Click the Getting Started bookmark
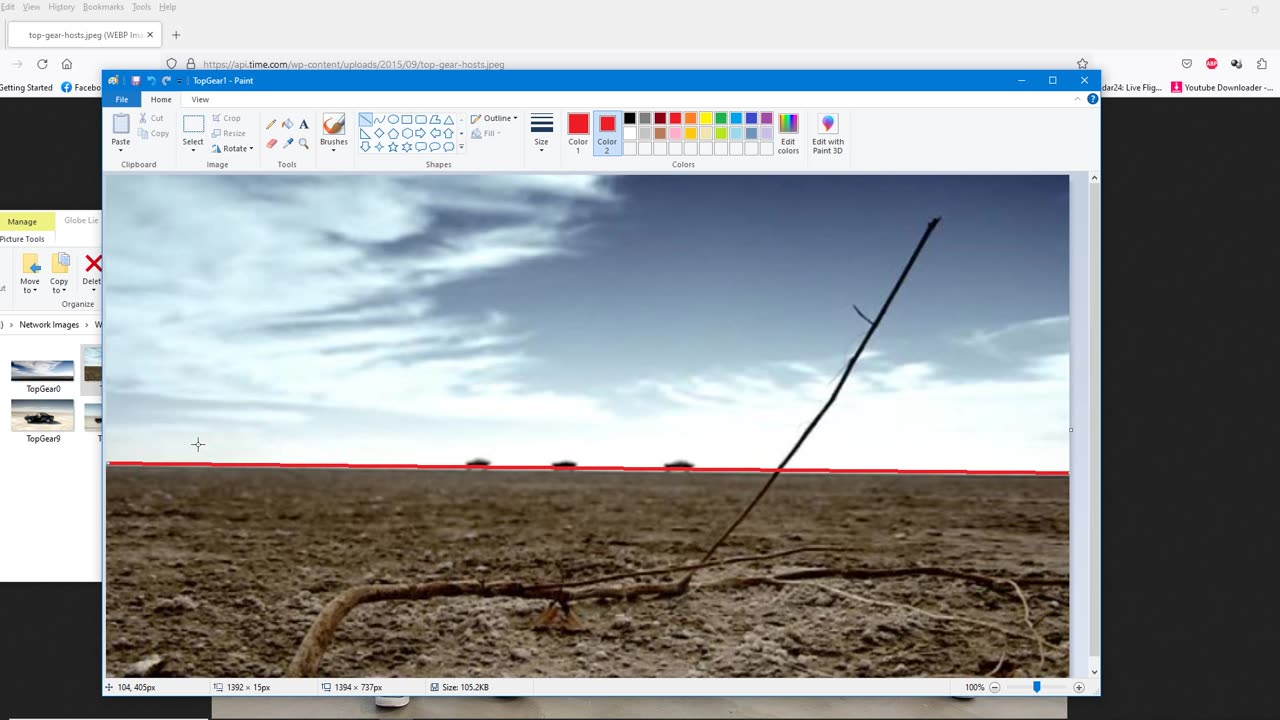This screenshot has width=1280, height=720. (26, 87)
